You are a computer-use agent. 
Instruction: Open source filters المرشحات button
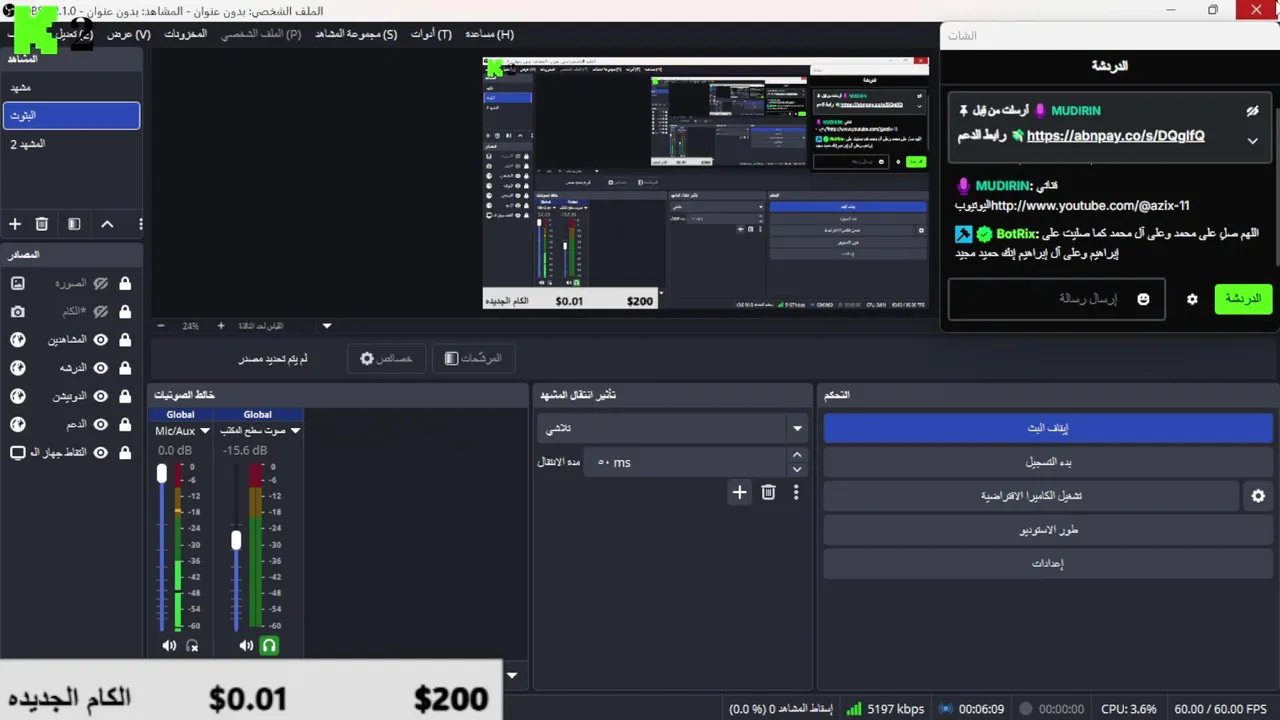(x=473, y=358)
